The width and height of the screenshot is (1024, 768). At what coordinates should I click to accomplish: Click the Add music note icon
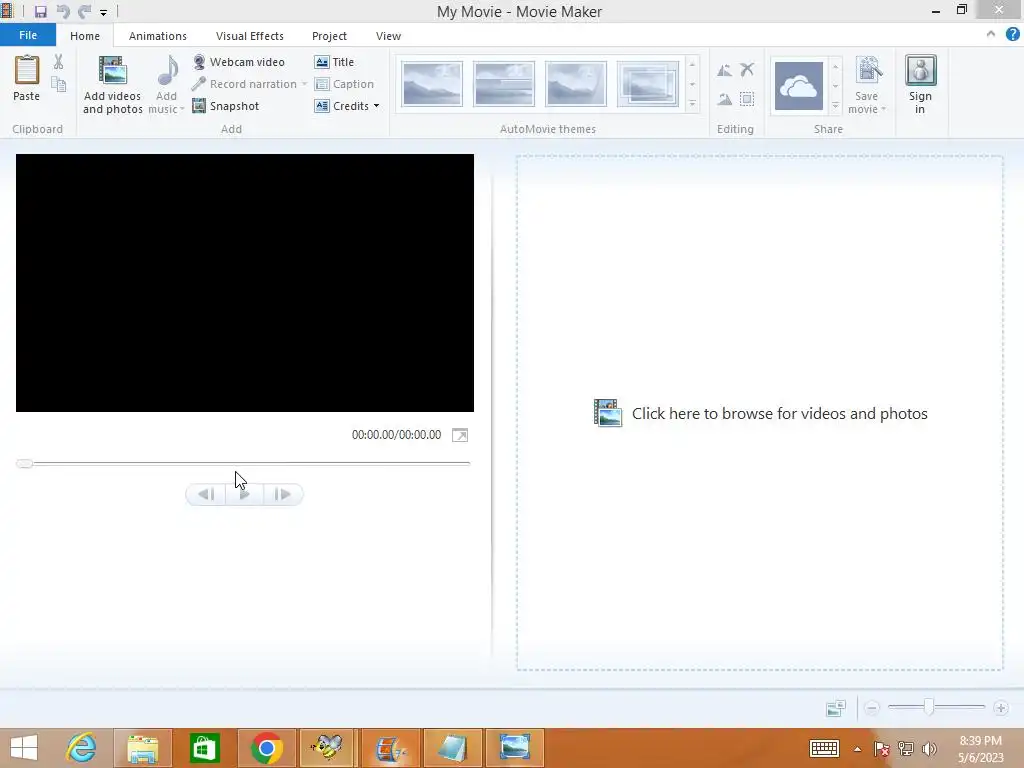point(168,71)
